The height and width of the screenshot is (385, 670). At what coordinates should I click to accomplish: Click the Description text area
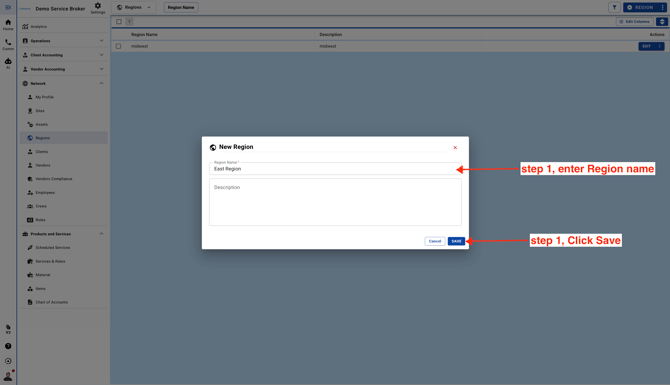click(x=335, y=202)
